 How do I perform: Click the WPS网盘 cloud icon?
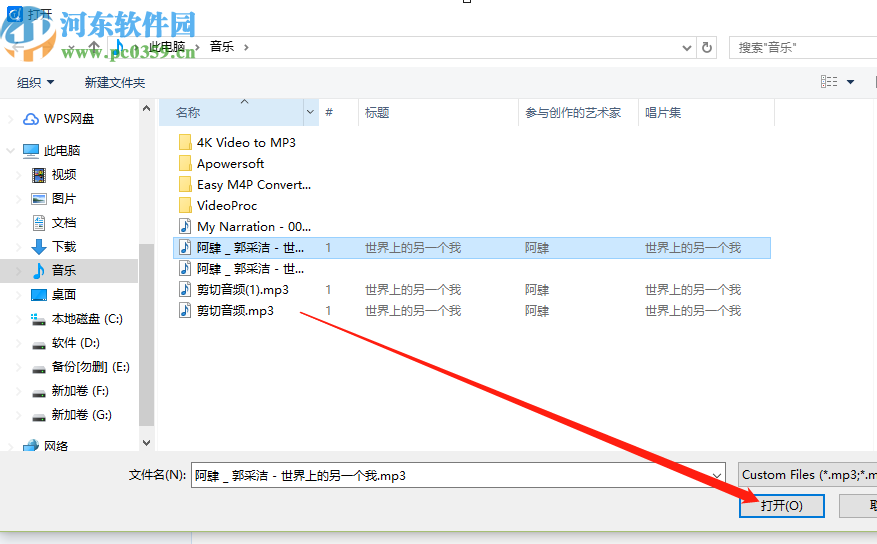[30, 119]
